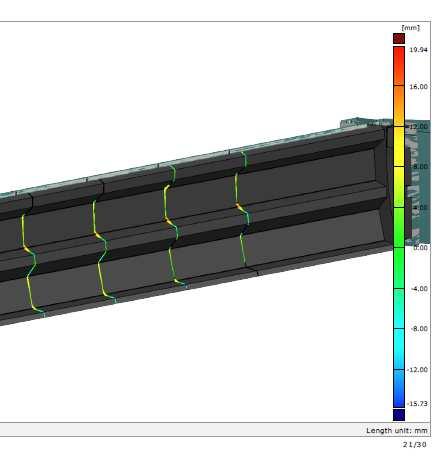This screenshot has width=446, height=457.
Task: Pick the cyan segment between -8.00 and -12.00
Action: pyautogui.click(x=399, y=349)
